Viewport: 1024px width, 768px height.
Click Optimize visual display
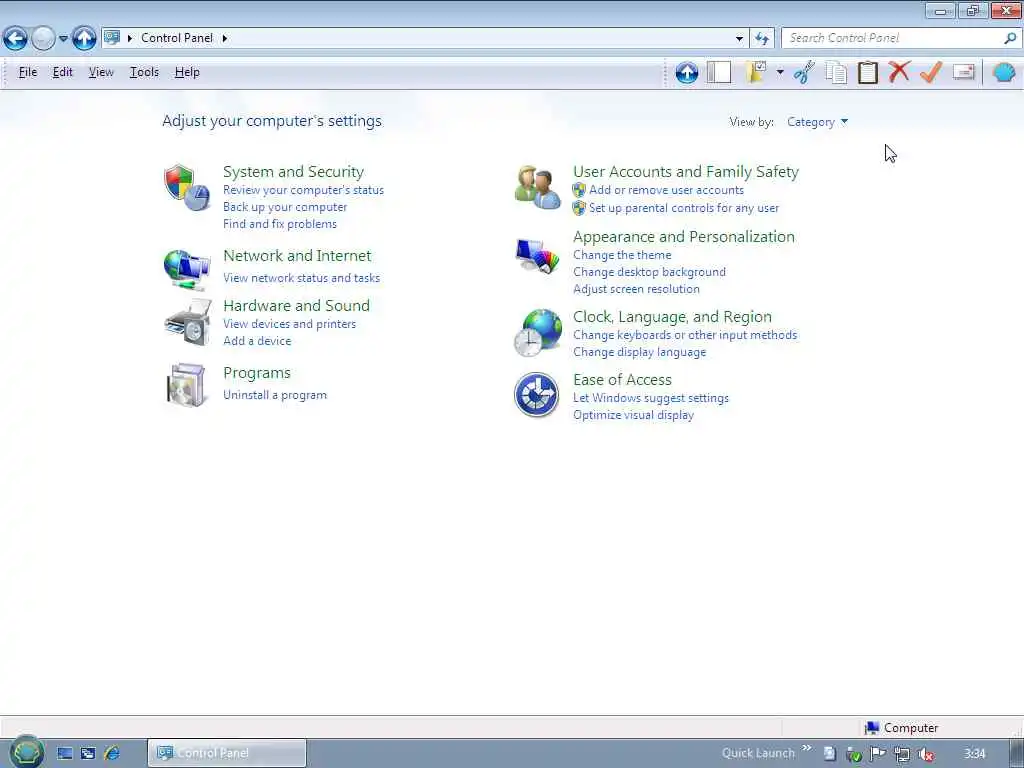pos(633,415)
